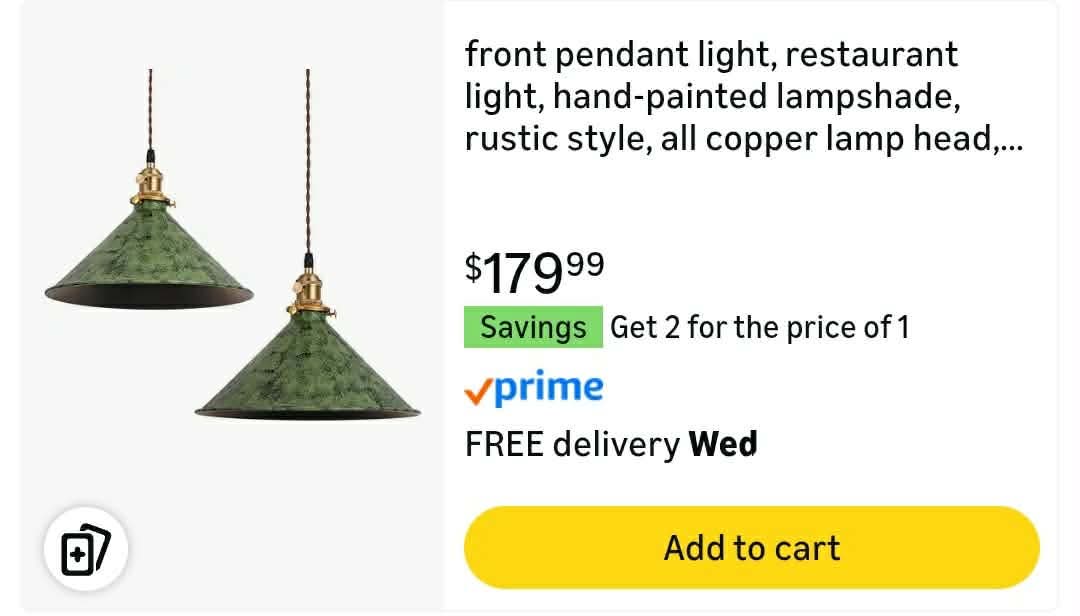Click the dollar sign before the price
Screen dimensions: 1080x616
pyautogui.click(x=473, y=267)
